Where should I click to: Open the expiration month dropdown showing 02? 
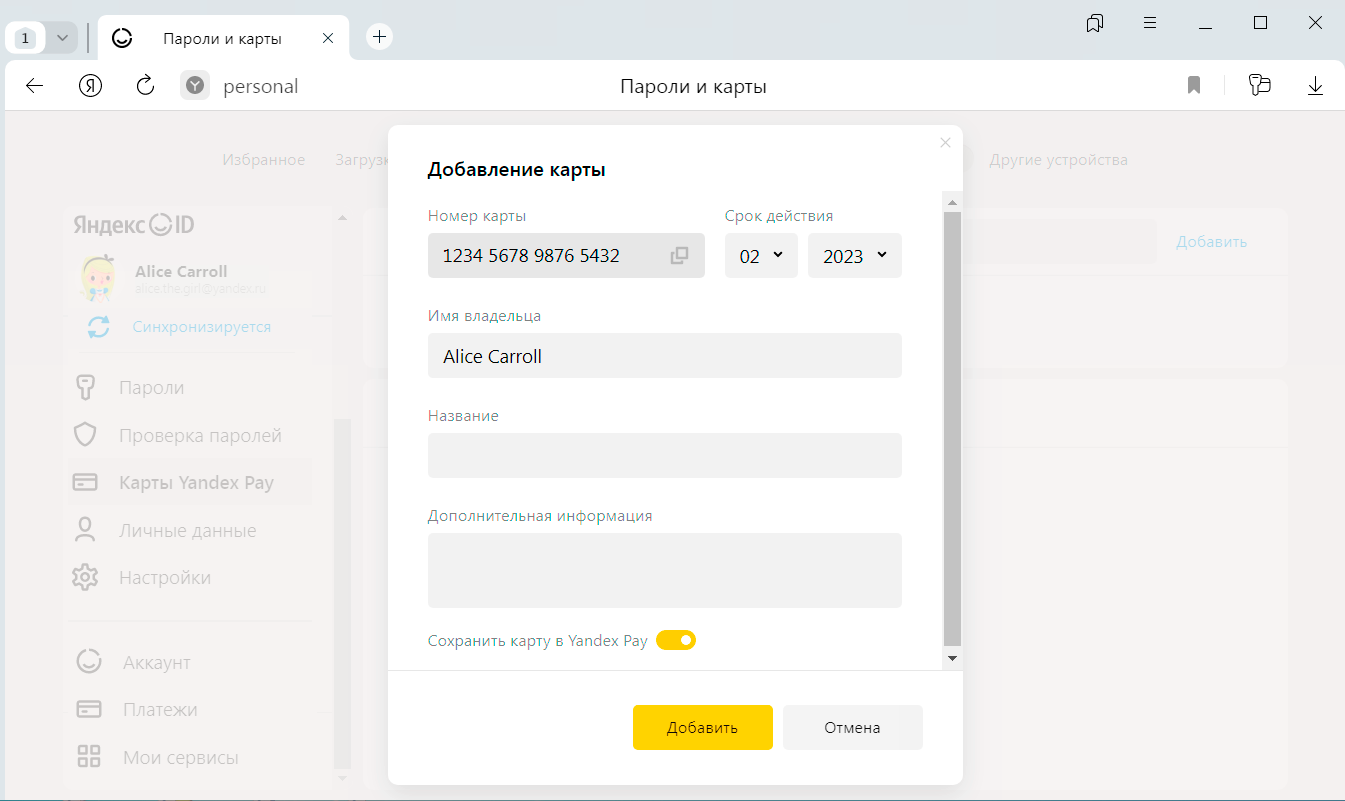point(761,256)
